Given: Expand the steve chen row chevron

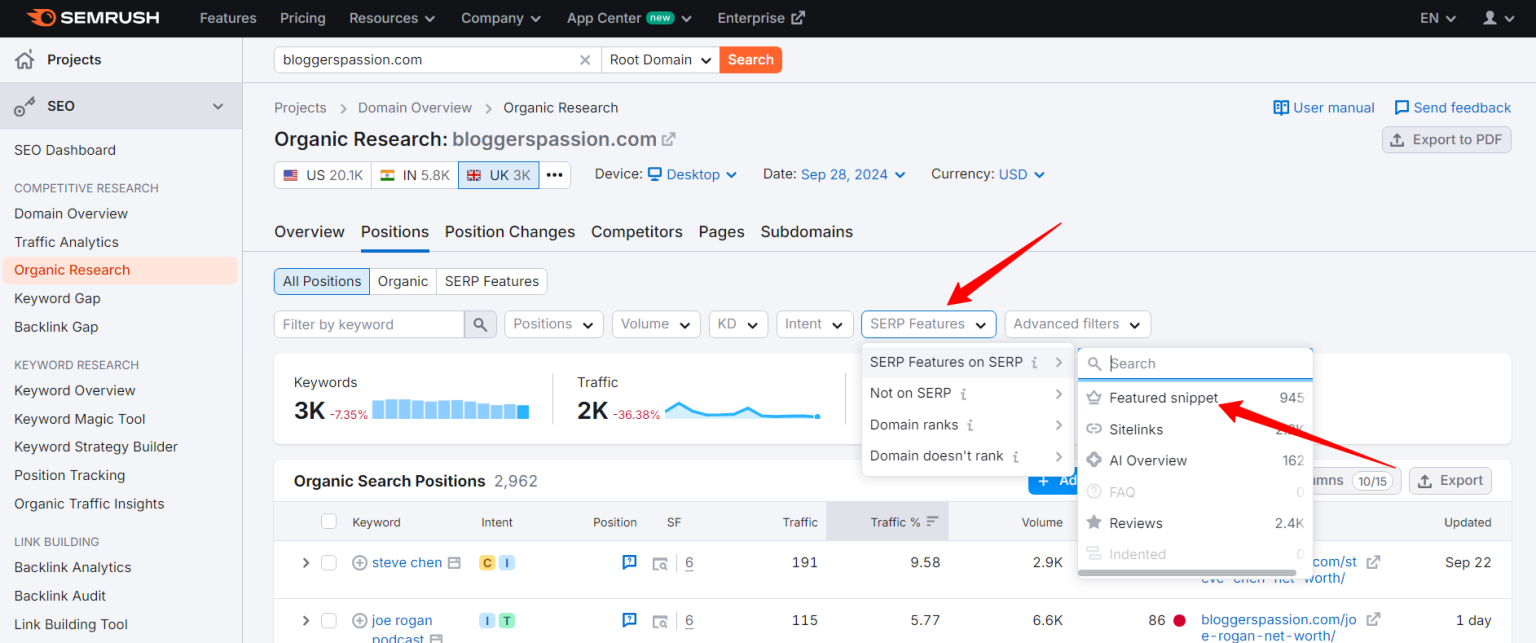Looking at the screenshot, I should tap(306, 562).
